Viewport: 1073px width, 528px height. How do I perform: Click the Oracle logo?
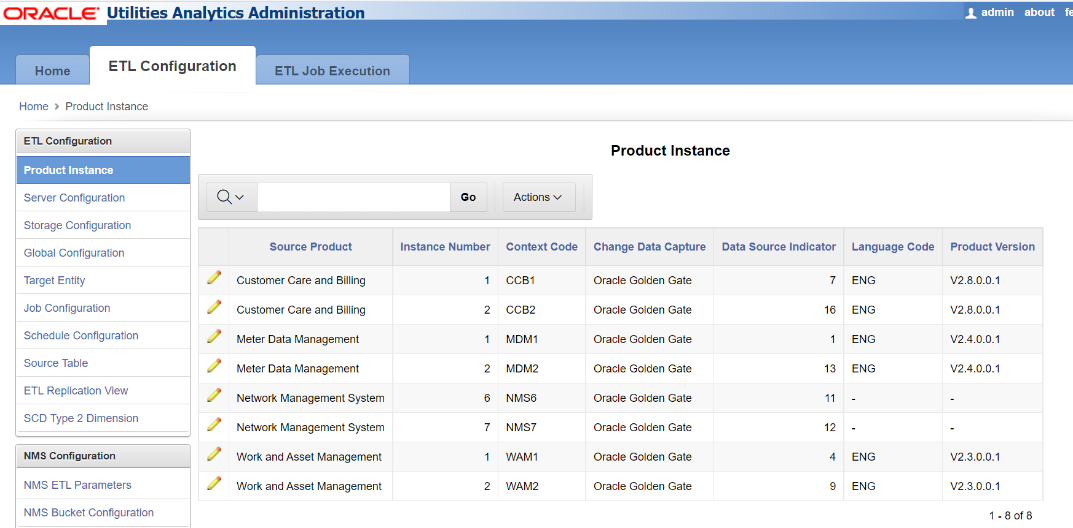51,13
